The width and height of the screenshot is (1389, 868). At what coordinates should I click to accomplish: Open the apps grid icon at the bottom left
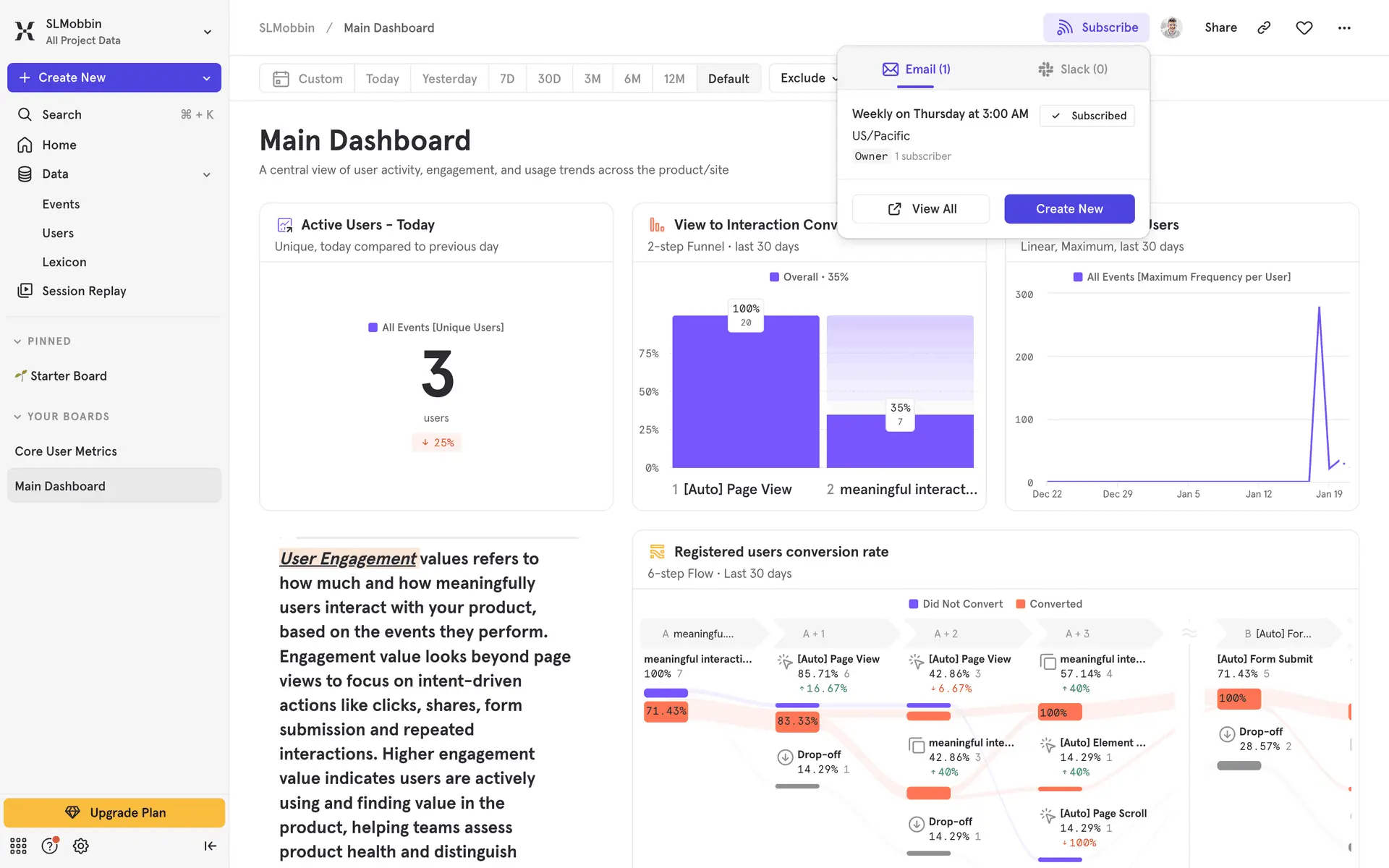point(18,846)
